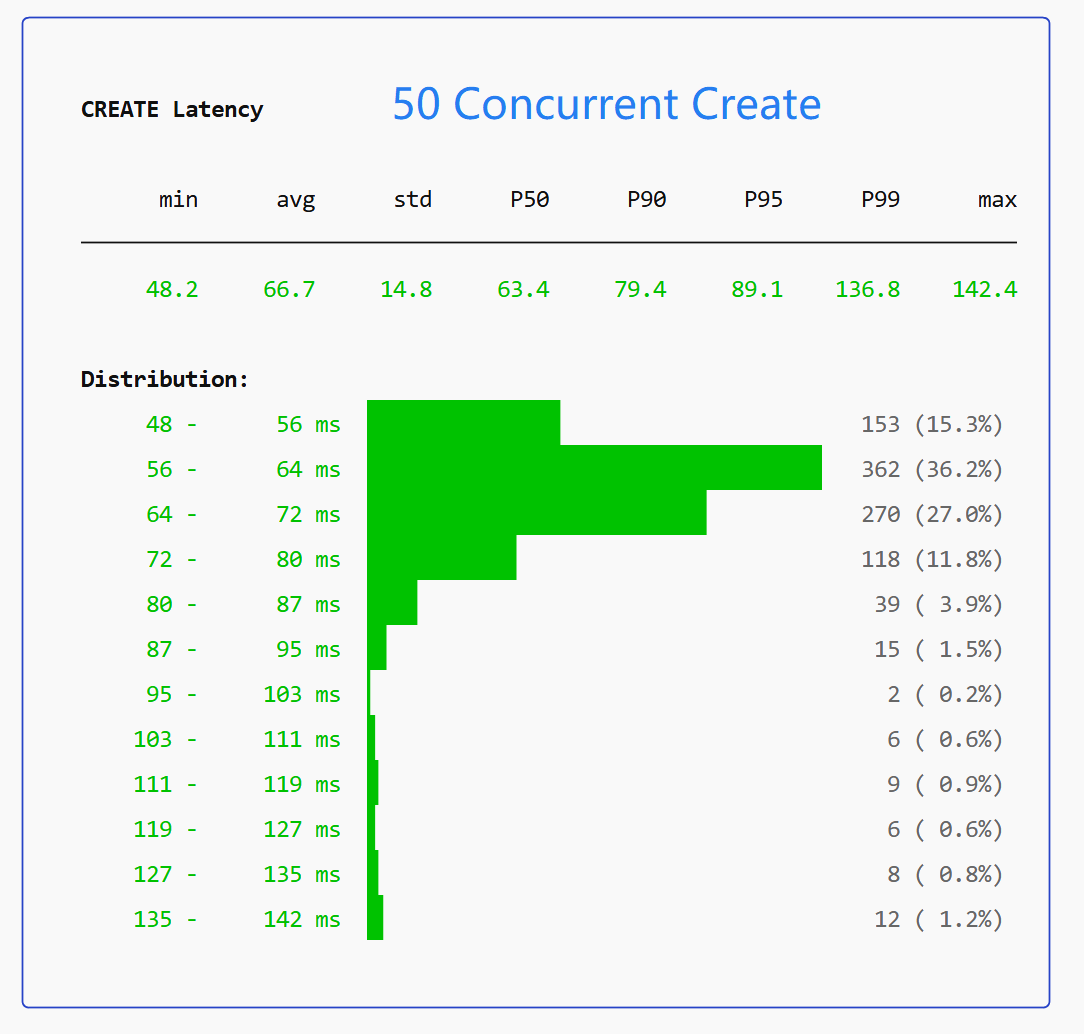The image size is (1084, 1034).
Task: Click the histogram bar for 87-95 ms
Action: (377, 647)
